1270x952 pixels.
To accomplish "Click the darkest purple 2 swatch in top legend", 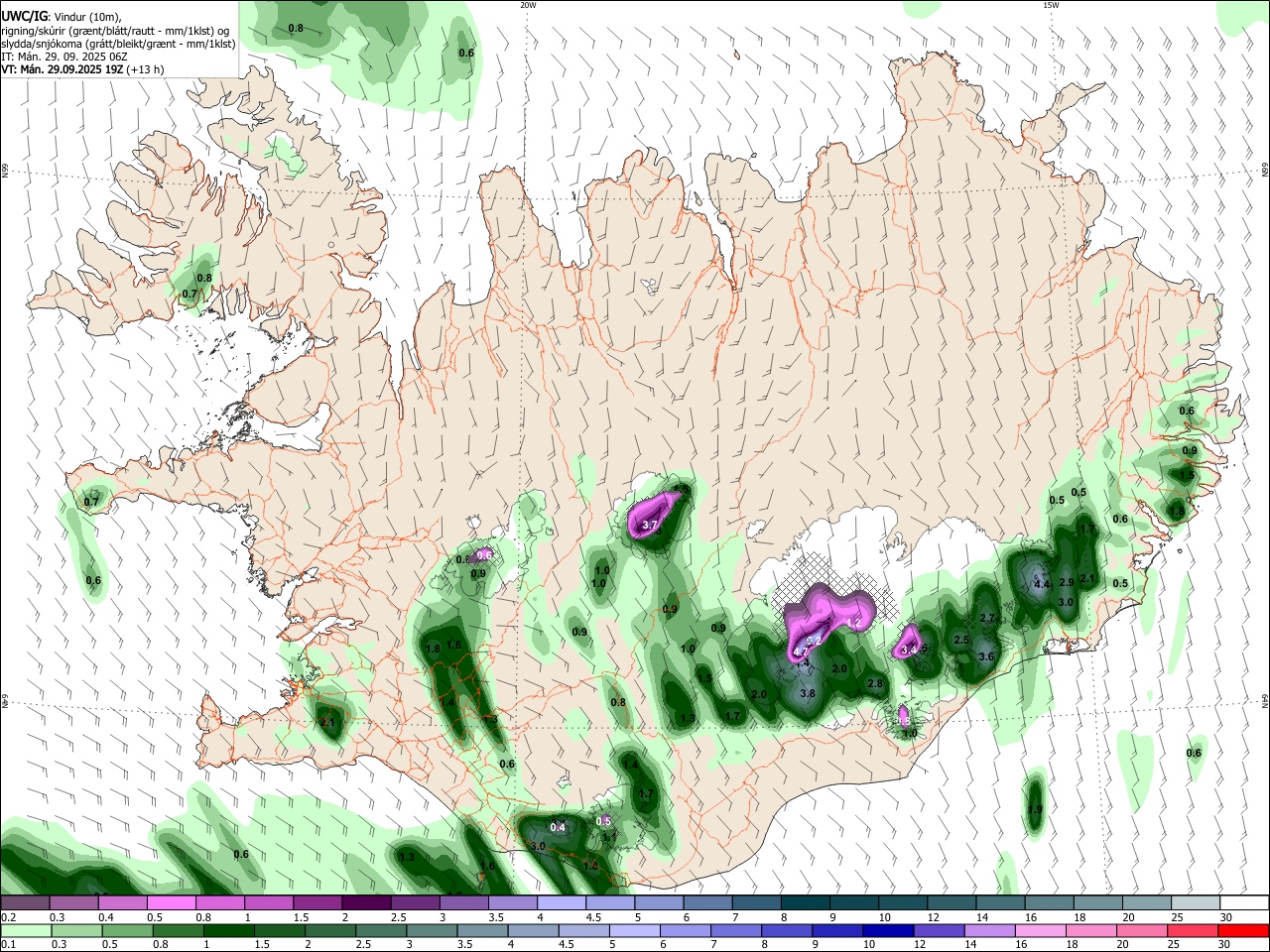I will pos(365,902).
